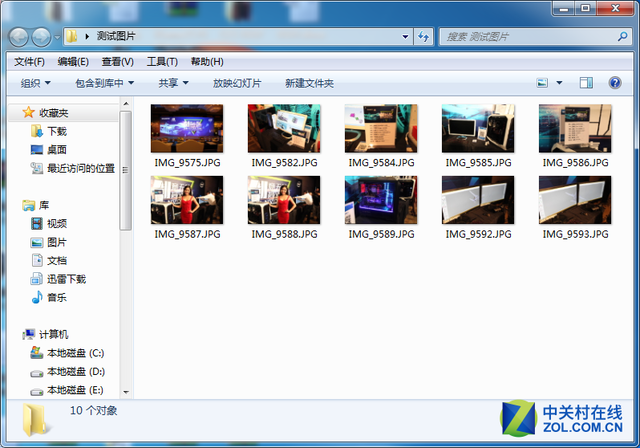The height and width of the screenshot is (448, 640).
Task: Click the change view icon in toolbar
Action: click(542, 83)
